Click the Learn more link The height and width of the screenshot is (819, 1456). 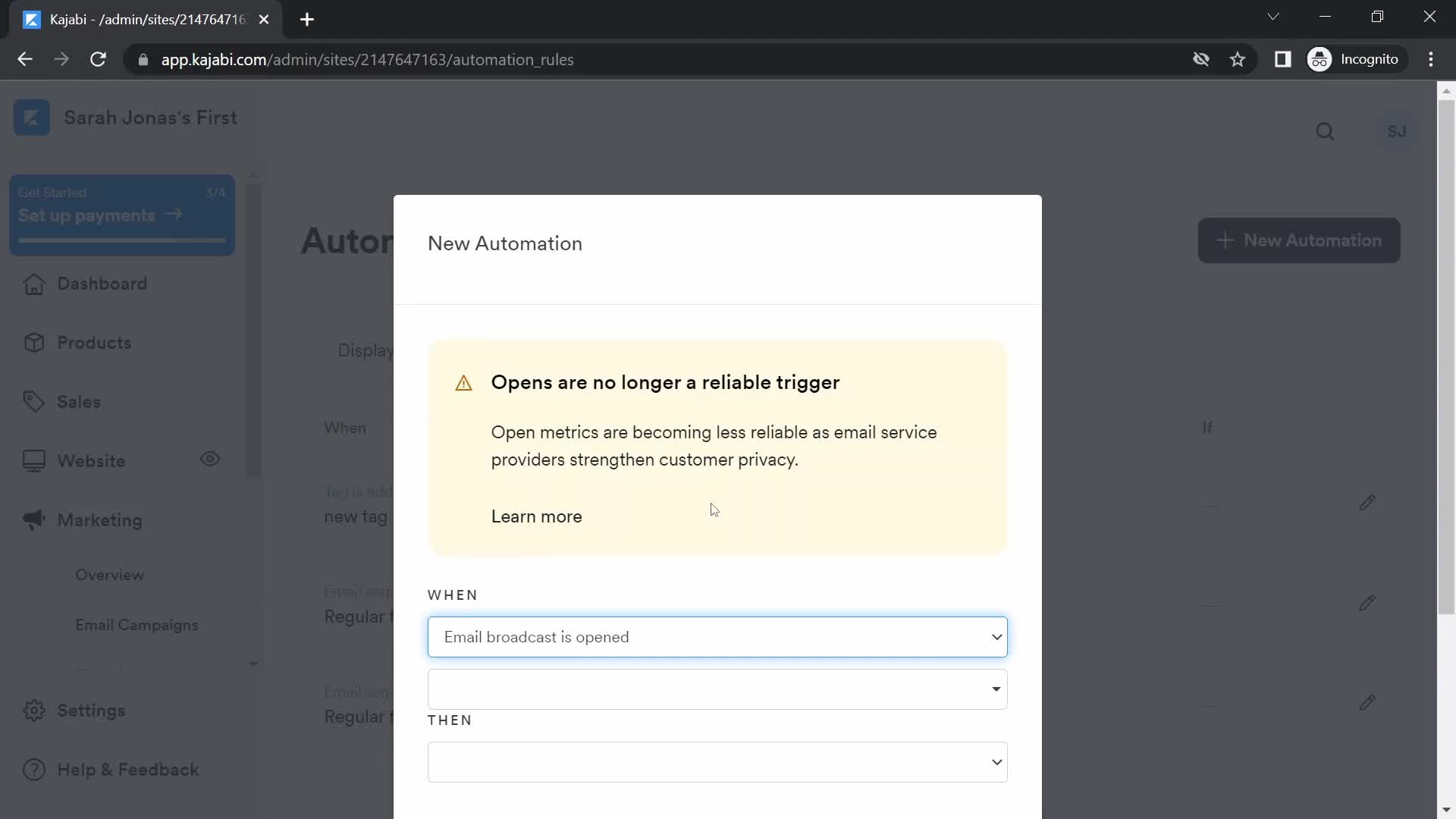(536, 516)
